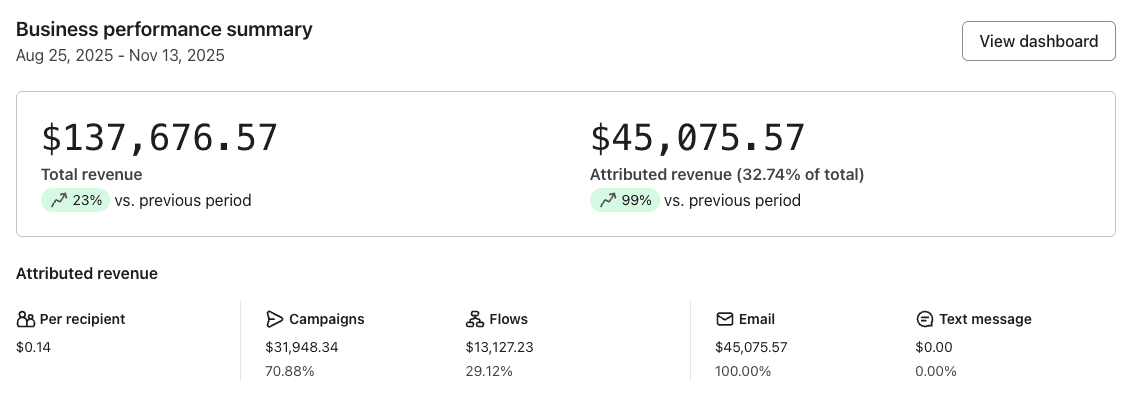The image size is (1136, 400).
Task: Click the Per recipient people icon
Action: [x=25, y=319]
